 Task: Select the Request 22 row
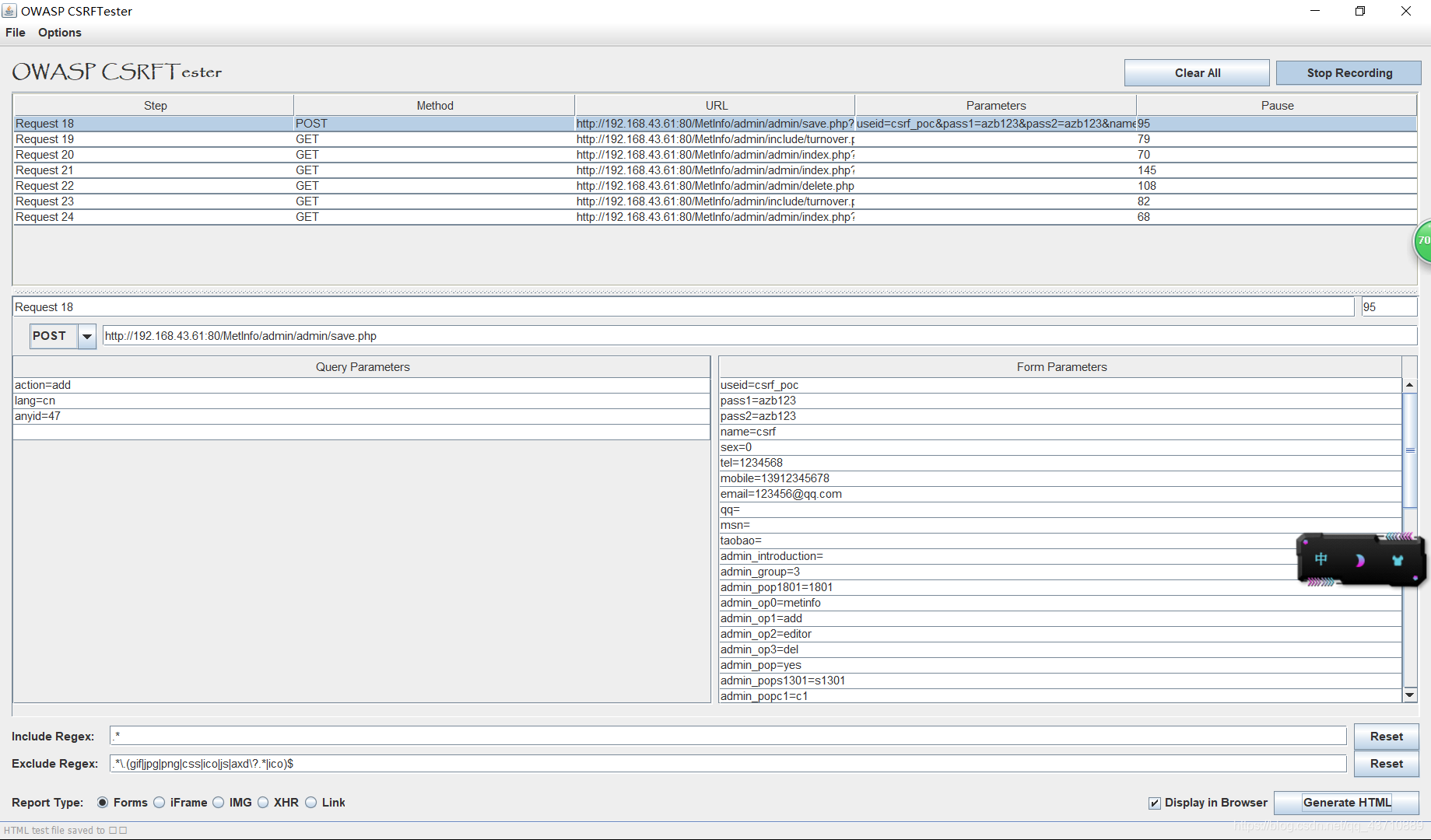714,186
